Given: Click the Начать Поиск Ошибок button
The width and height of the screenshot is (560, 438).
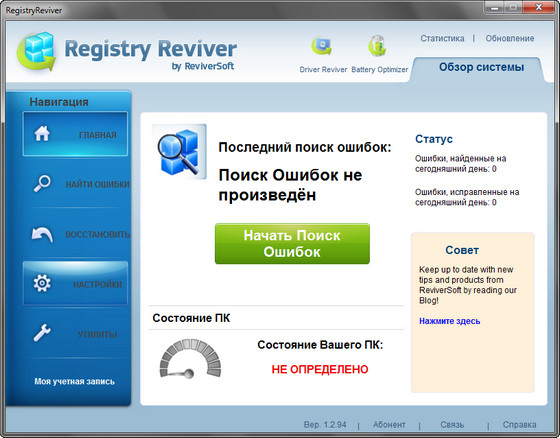Looking at the screenshot, I should tap(292, 244).
